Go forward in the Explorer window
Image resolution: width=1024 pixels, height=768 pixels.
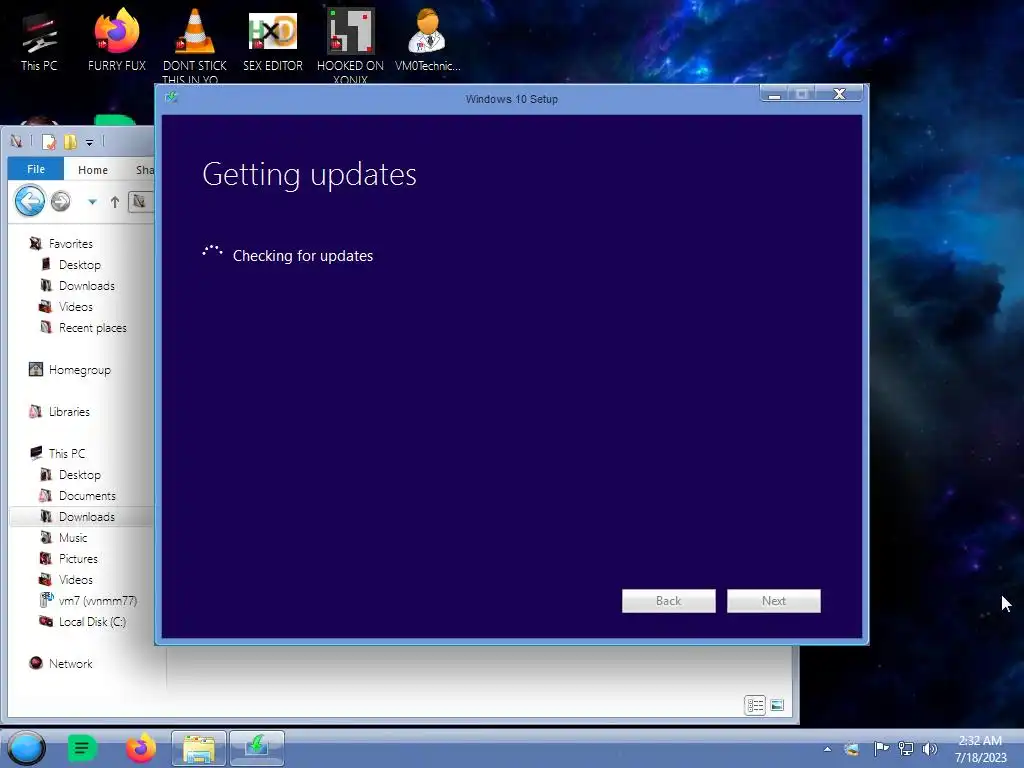click(x=61, y=202)
